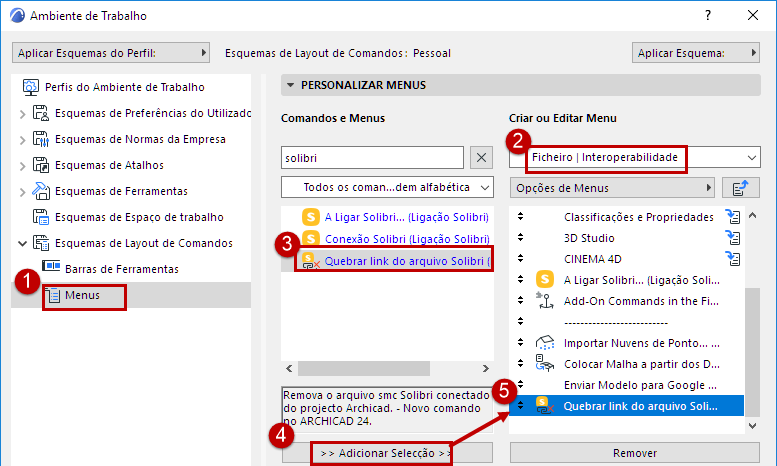Screen dimensions: 777x466
Task: Click the Adicionar Selecção button
Action: [x=388, y=453]
